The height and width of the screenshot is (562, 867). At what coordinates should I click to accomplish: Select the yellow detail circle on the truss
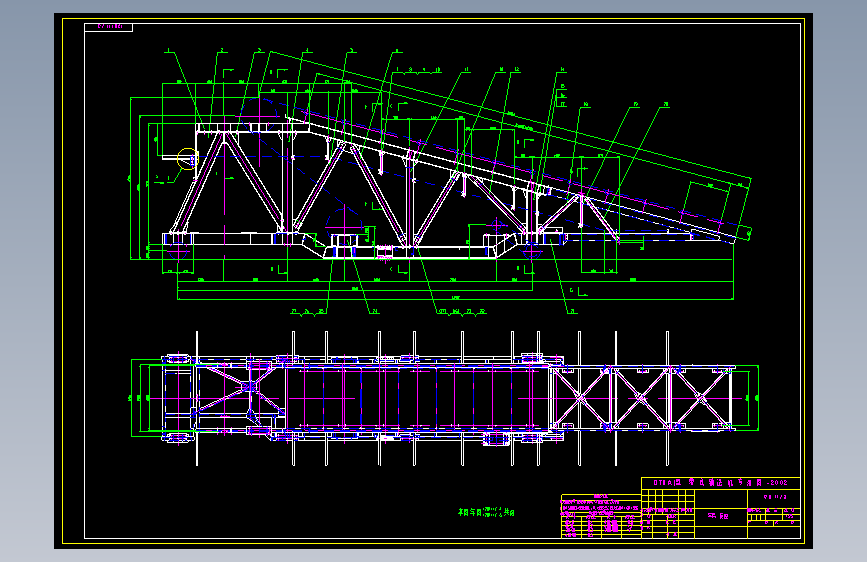point(187,159)
